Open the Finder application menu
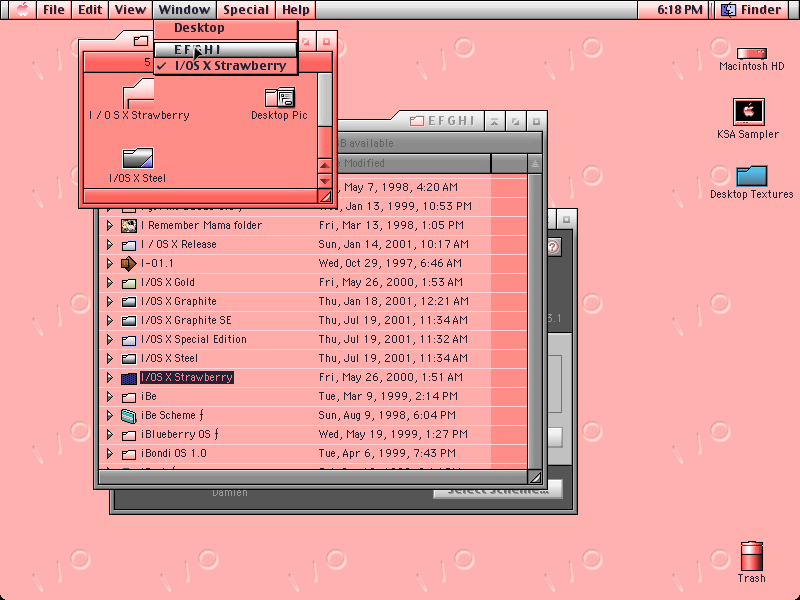800x600 pixels. [754, 10]
